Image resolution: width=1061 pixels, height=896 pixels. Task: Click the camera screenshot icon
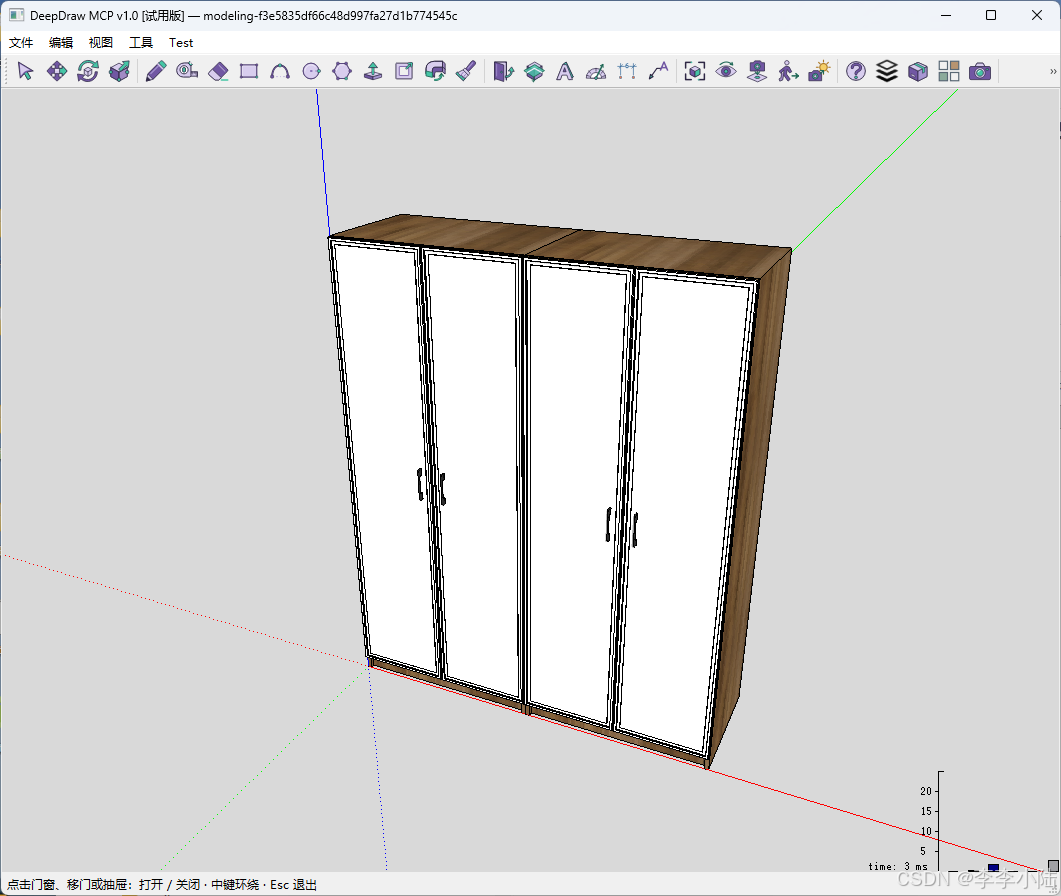[x=980, y=71]
